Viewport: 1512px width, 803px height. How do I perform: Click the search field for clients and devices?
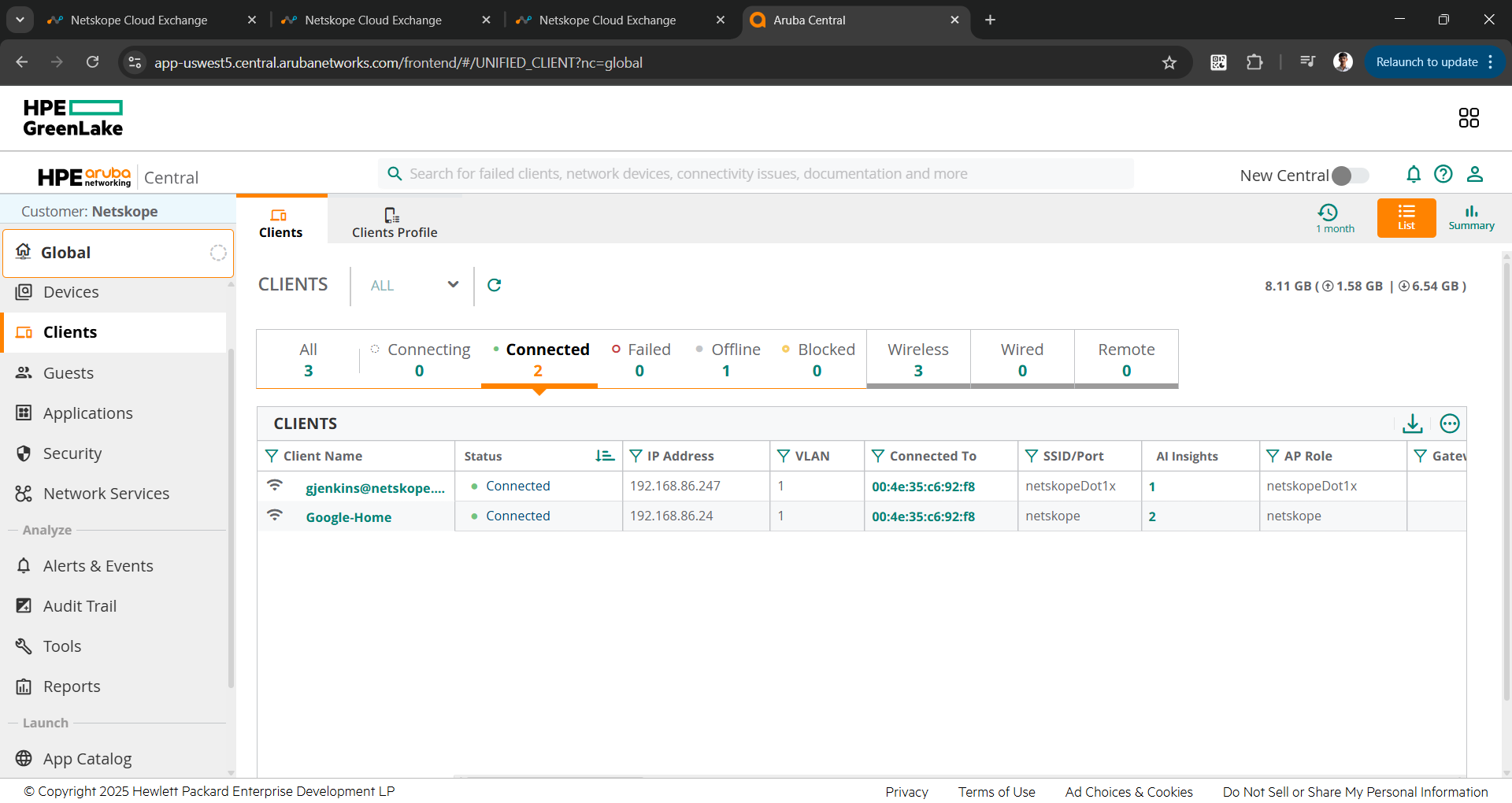pyautogui.click(x=756, y=174)
